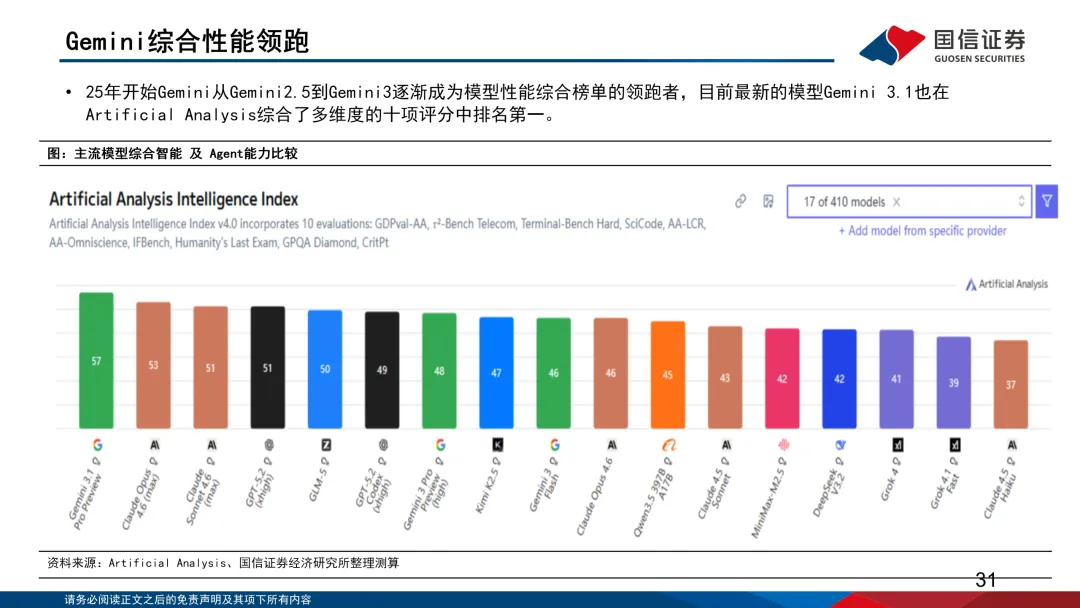Click the page number 31
Image resolution: width=1080 pixels, height=608 pixels.
tap(986, 580)
